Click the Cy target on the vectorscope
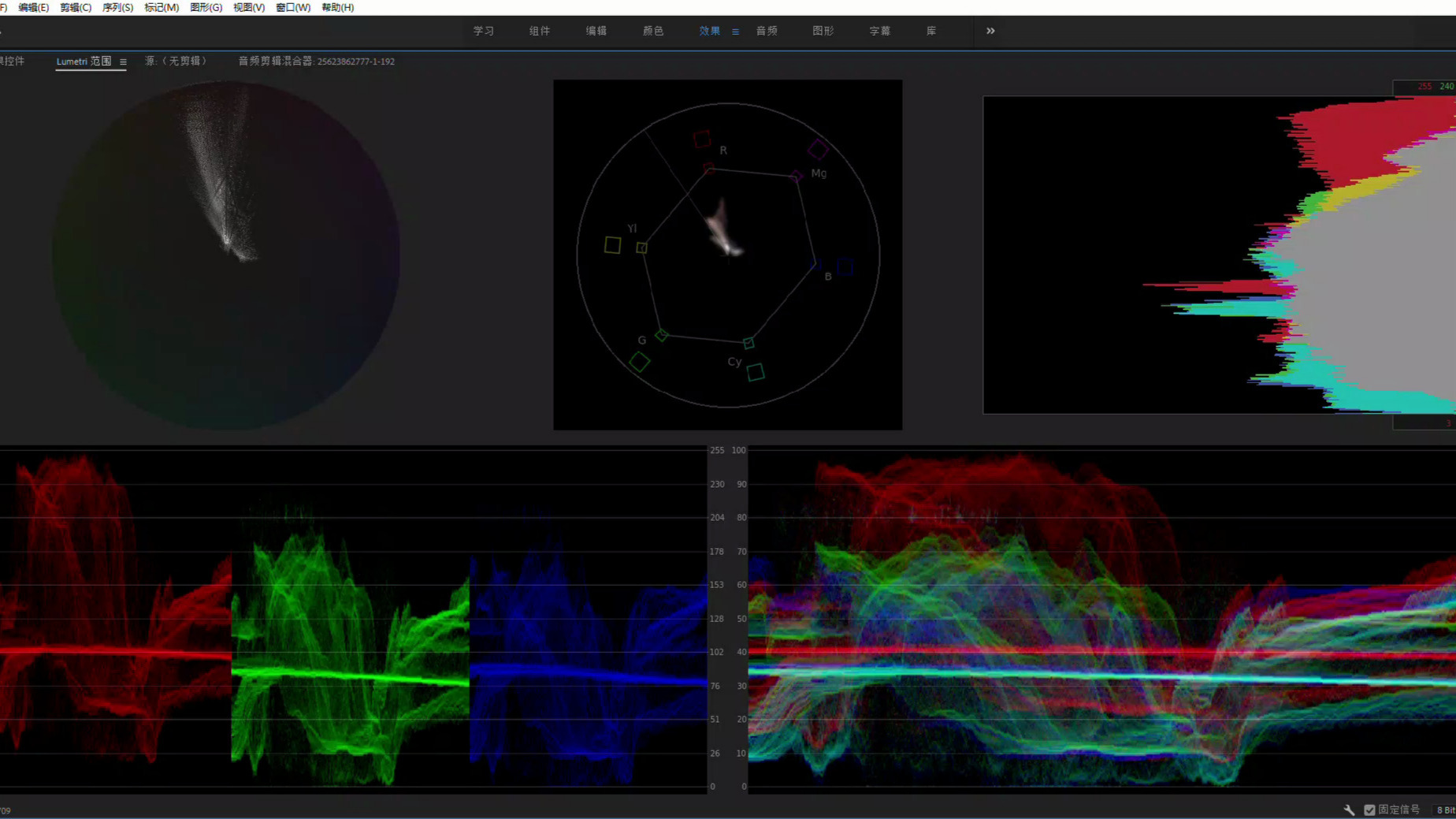 (x=755, y=372)
